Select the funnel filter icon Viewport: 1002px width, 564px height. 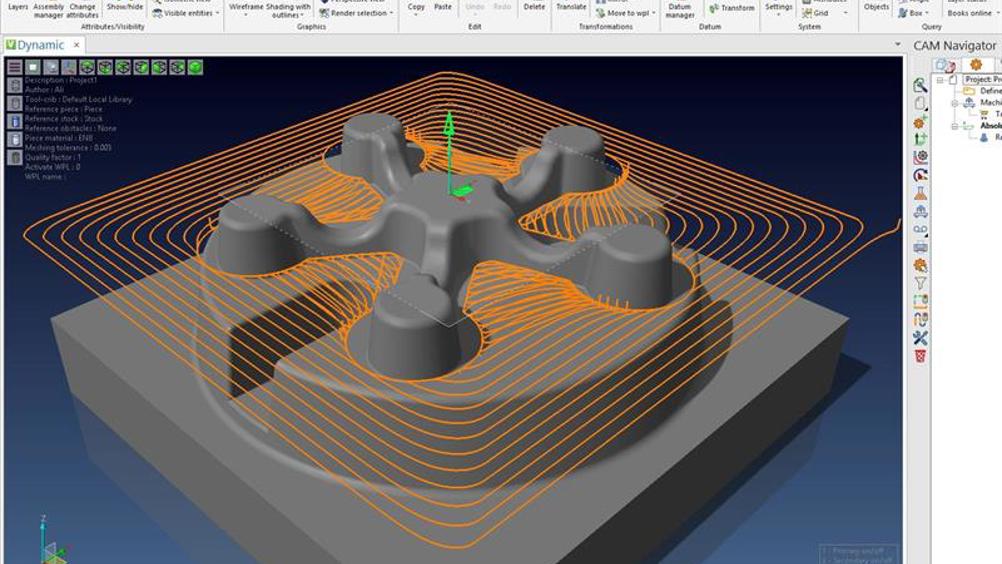click(x=920, y=284)
